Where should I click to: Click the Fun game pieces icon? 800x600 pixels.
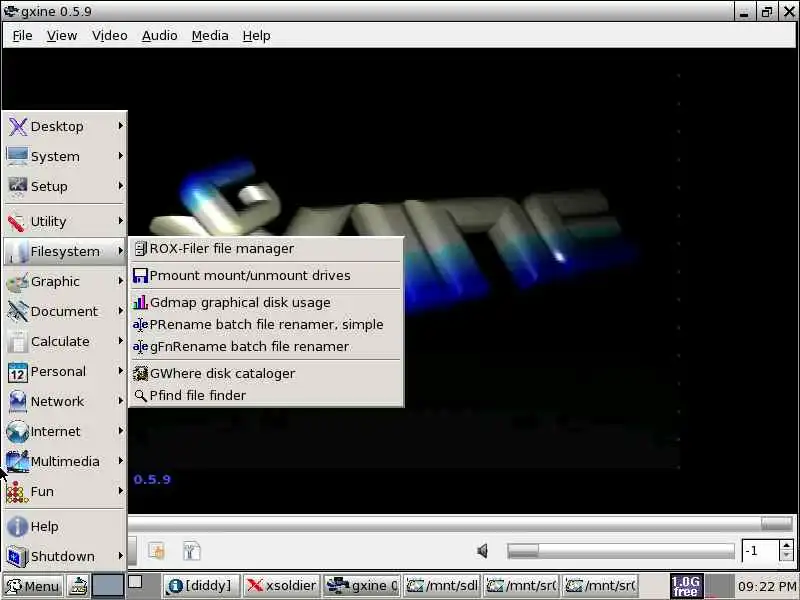[x=16, y=492]
